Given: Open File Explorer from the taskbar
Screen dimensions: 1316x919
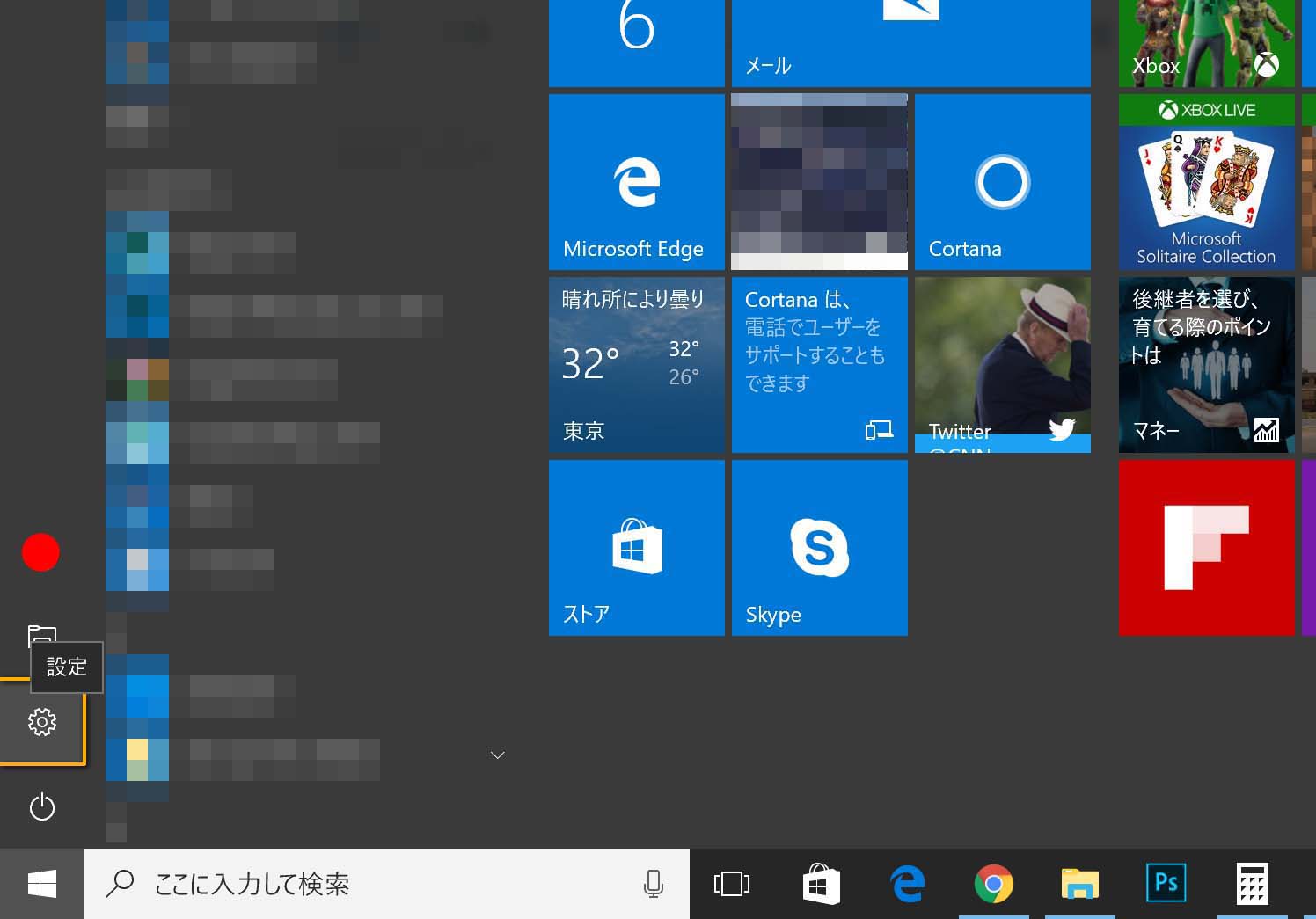Looking at the screenshot, I should [x=1080, y=884].
